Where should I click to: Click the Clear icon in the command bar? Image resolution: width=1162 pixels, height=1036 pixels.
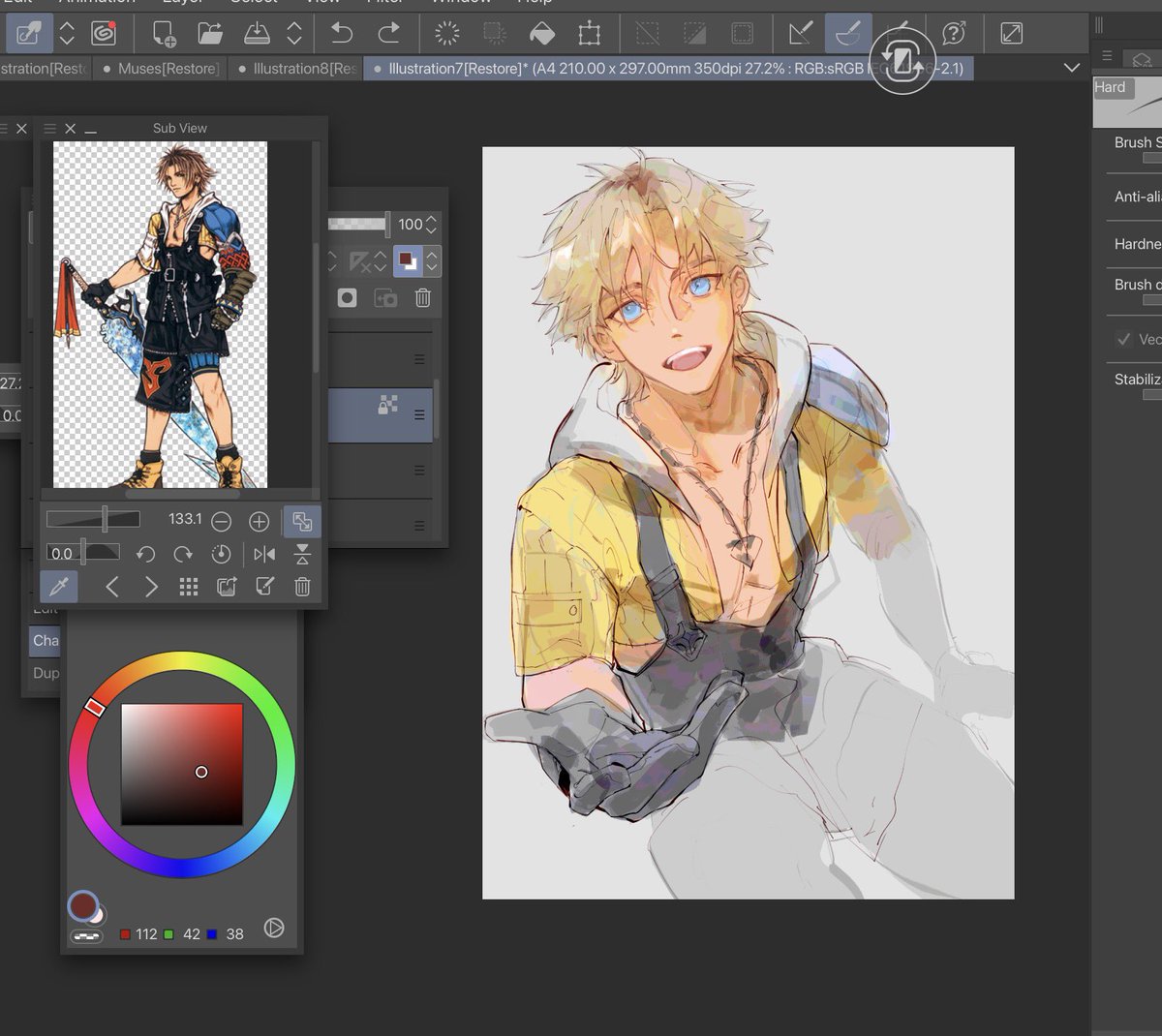[447, 34]
